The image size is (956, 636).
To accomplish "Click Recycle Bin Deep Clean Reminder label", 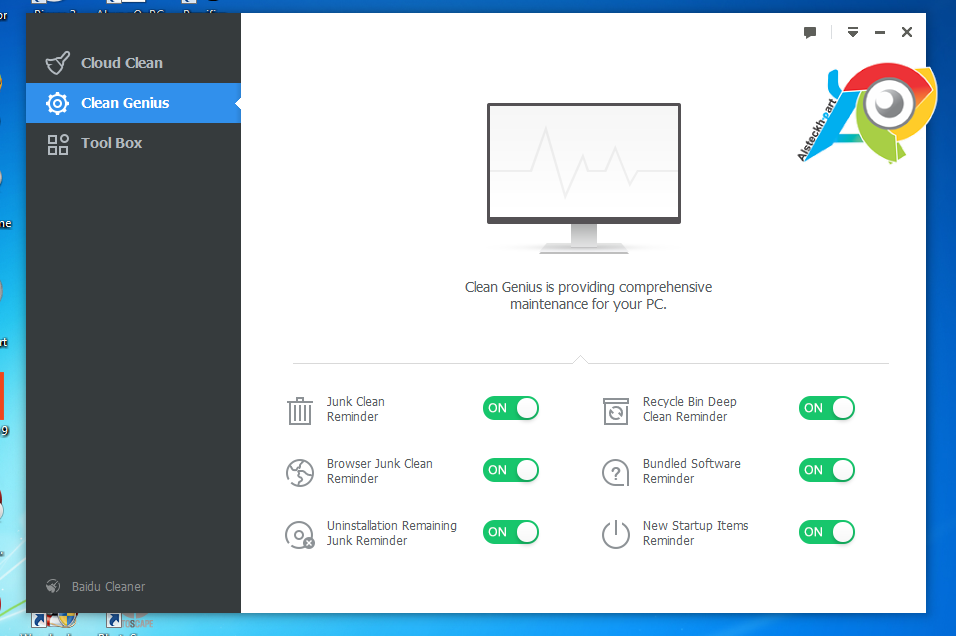I will [x=690, y=409].
